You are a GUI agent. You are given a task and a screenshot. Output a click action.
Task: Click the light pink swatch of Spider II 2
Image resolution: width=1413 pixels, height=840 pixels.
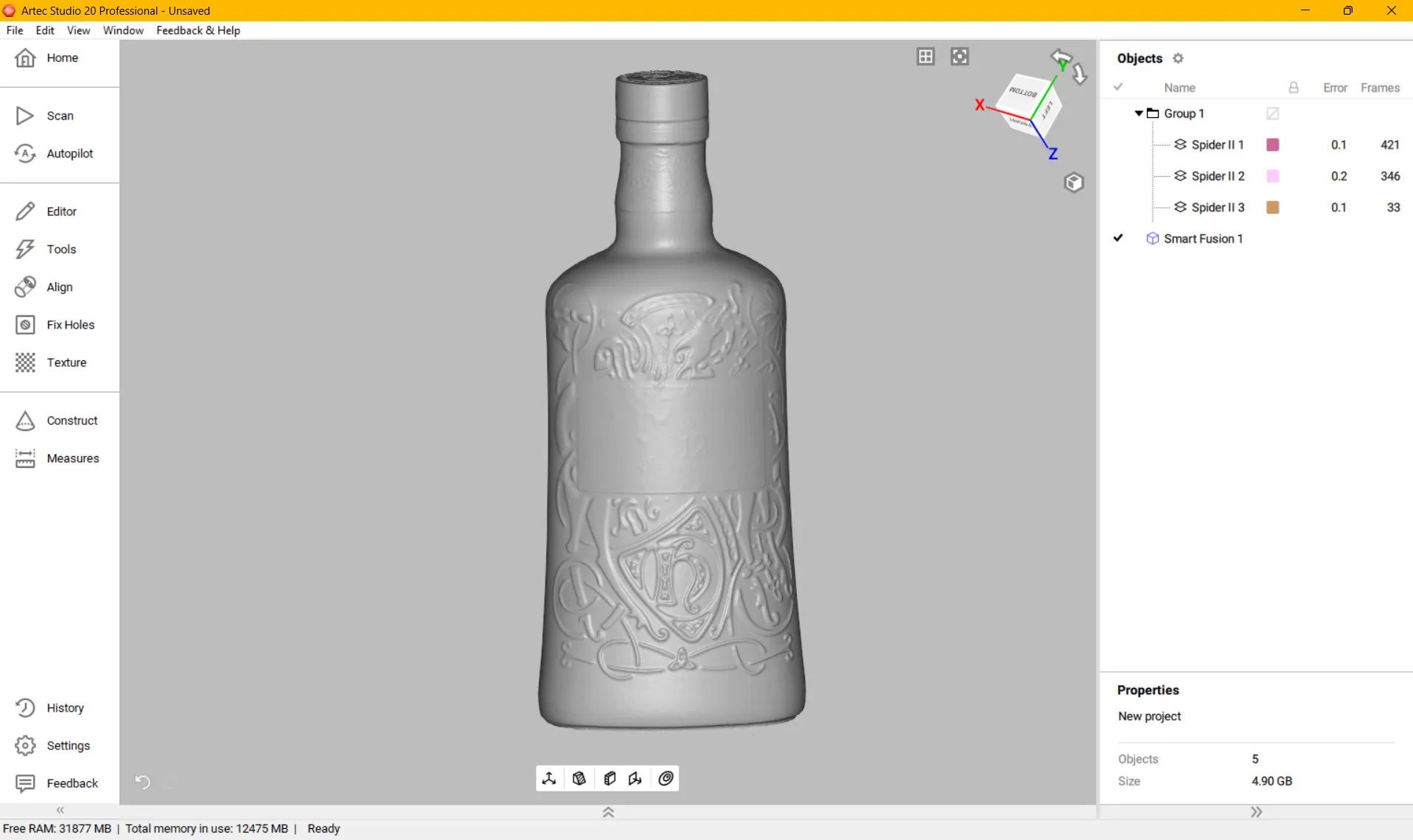(x=1272, y=176)
